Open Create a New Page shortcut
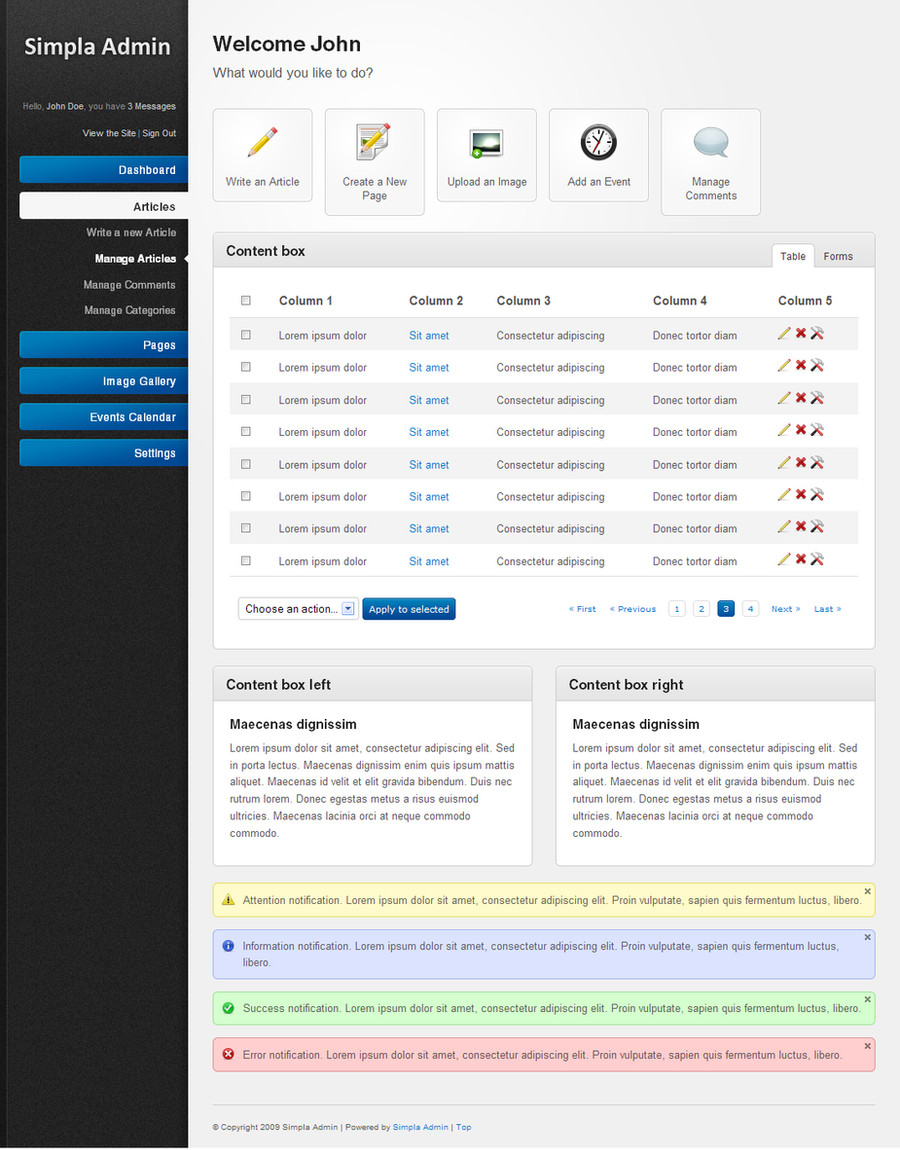 tap(374, 162)
